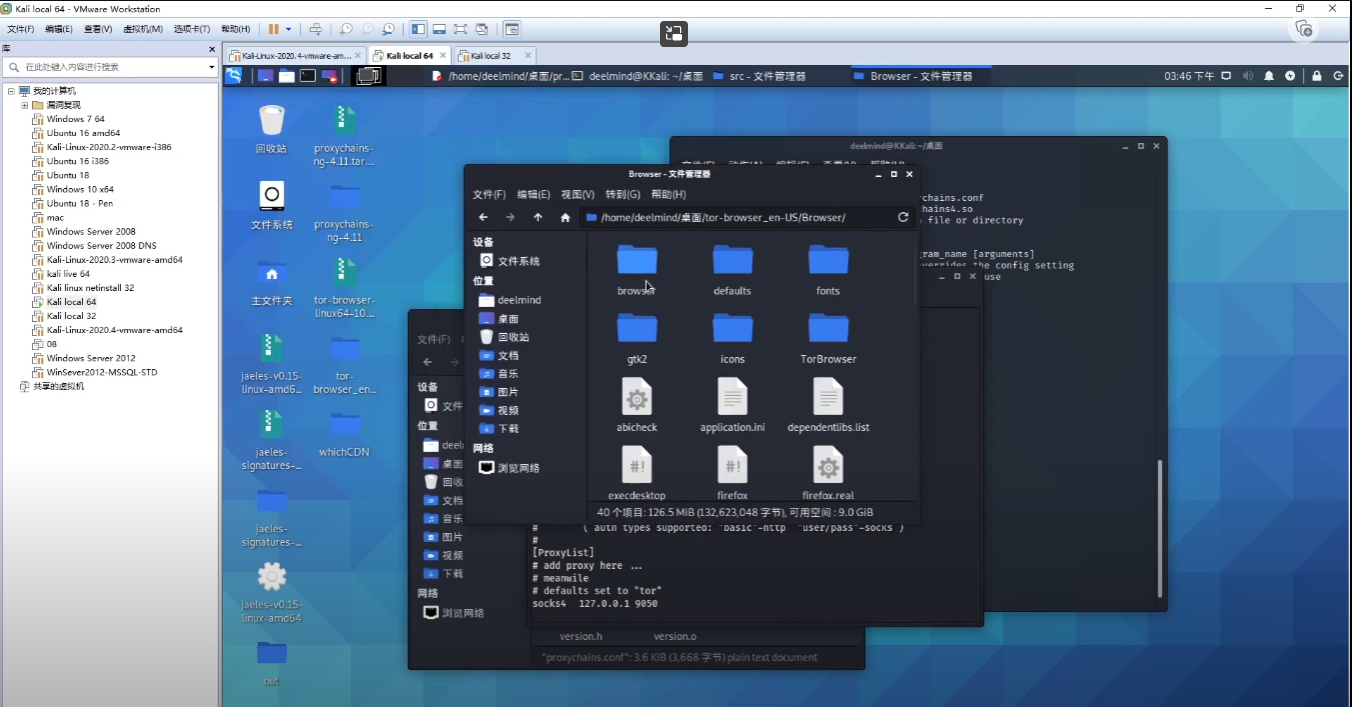This screenshot has height=707, width=1352.
Task: Click the back arrow in Browser file manager
Action: (483, 217)
